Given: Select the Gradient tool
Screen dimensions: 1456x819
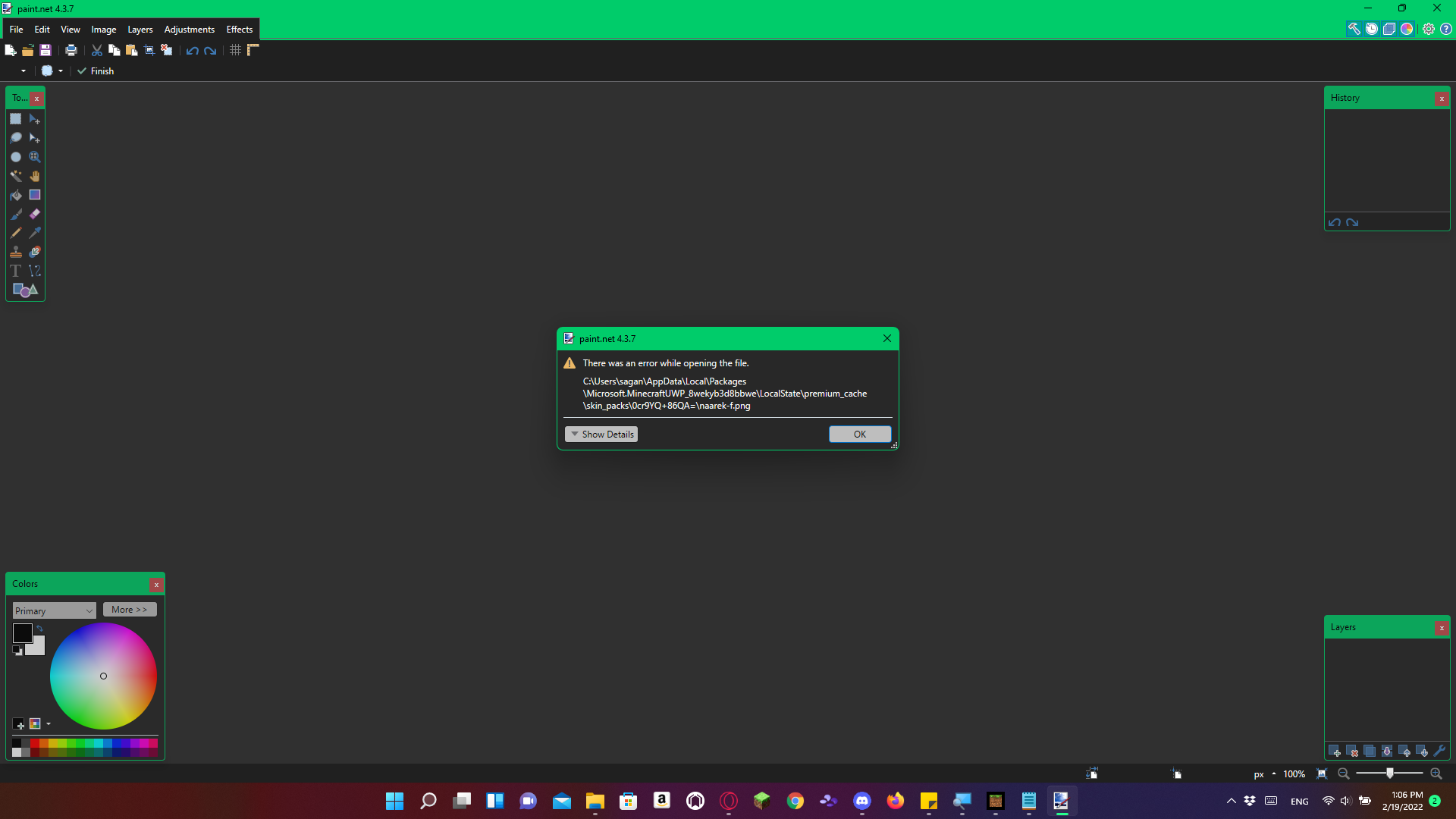Looking at the screenshot, I should 35,195.
